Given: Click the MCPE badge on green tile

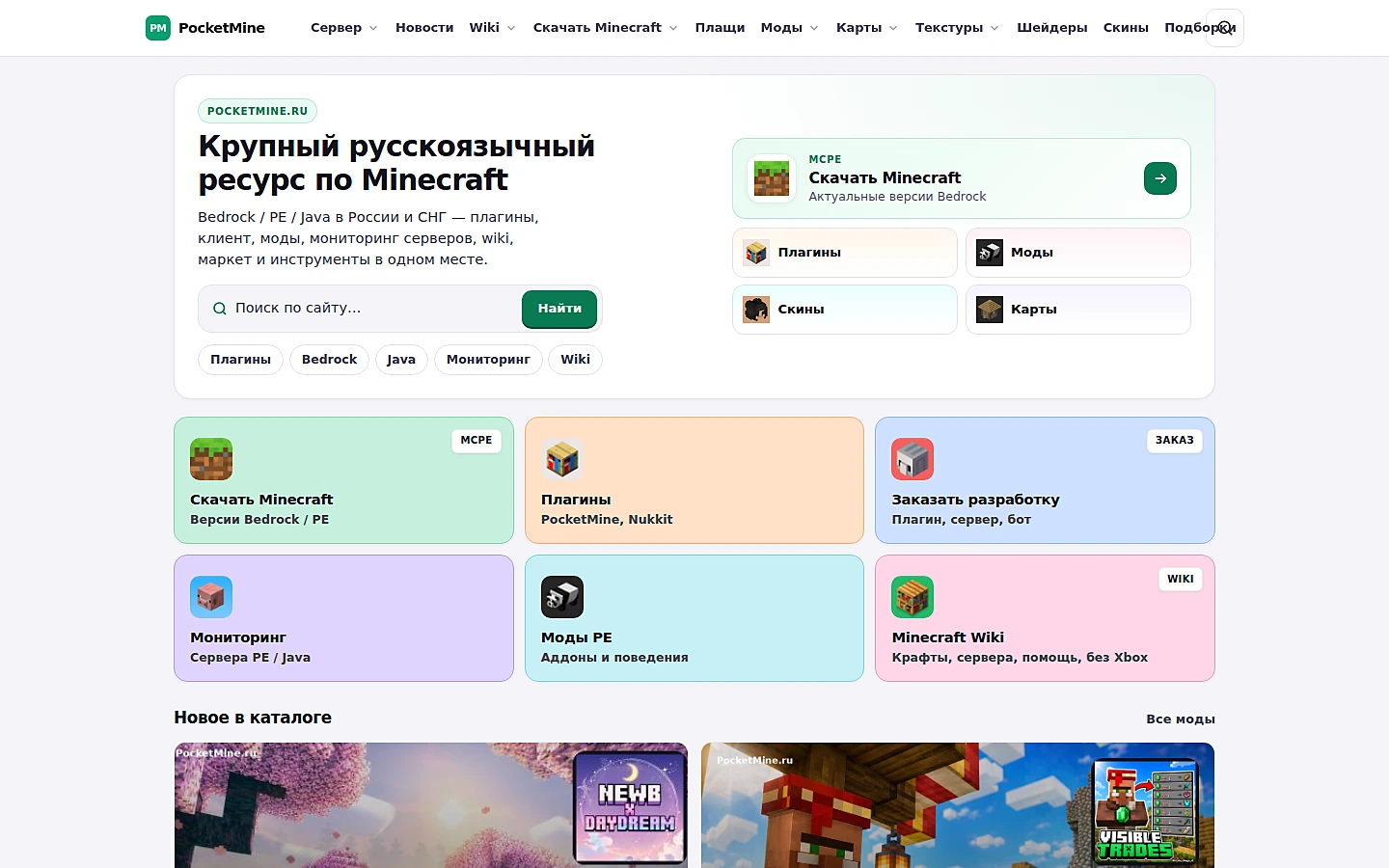Looking at the screenshot, I should click(477, 441).
